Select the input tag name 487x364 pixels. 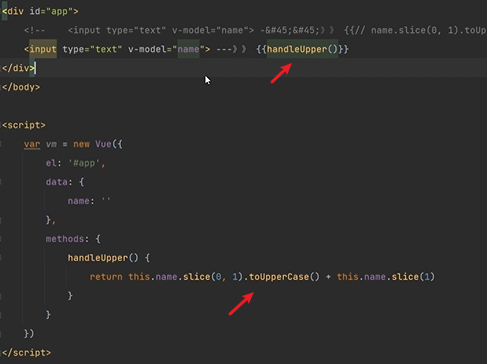(43, 49)
